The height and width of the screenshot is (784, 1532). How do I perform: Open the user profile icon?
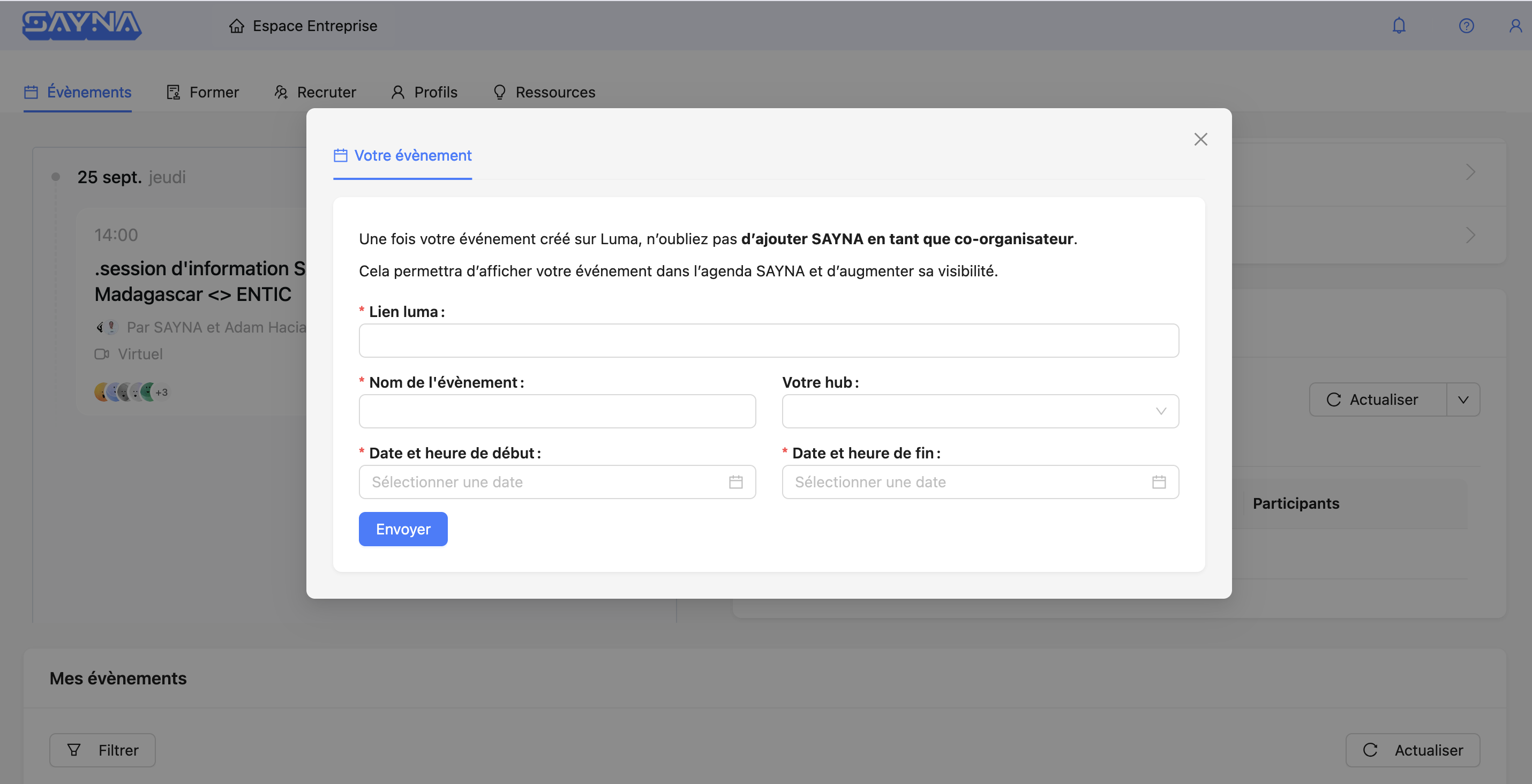tap(1515, 26)
